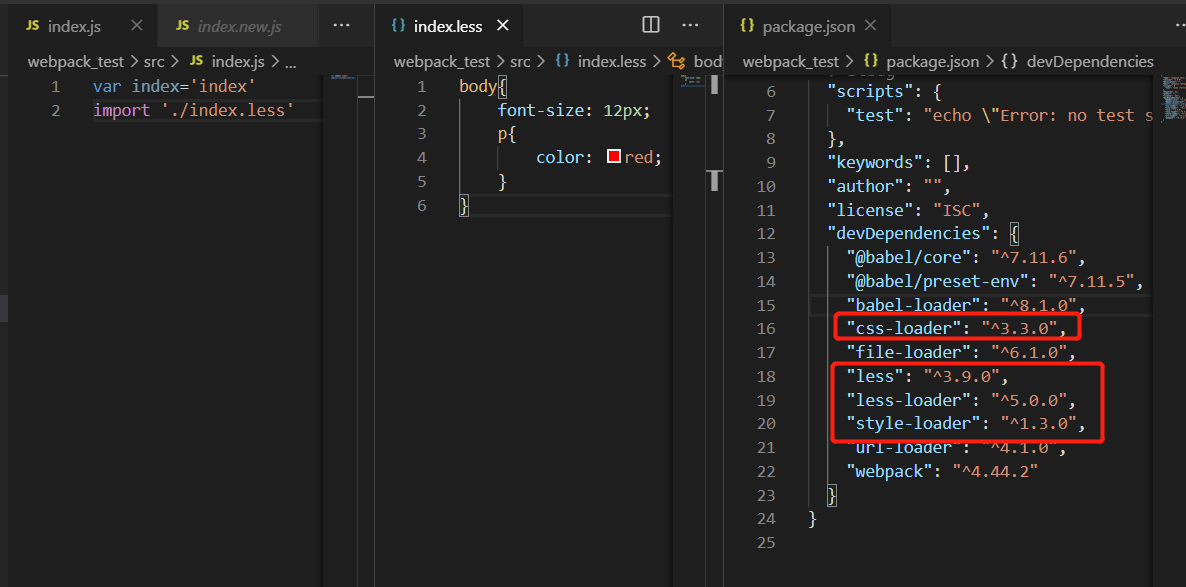Image resolution: width=1186 pixels, height=587 pixels.
Task: Click the split editor right icon
Action: (x=650, y=26)
